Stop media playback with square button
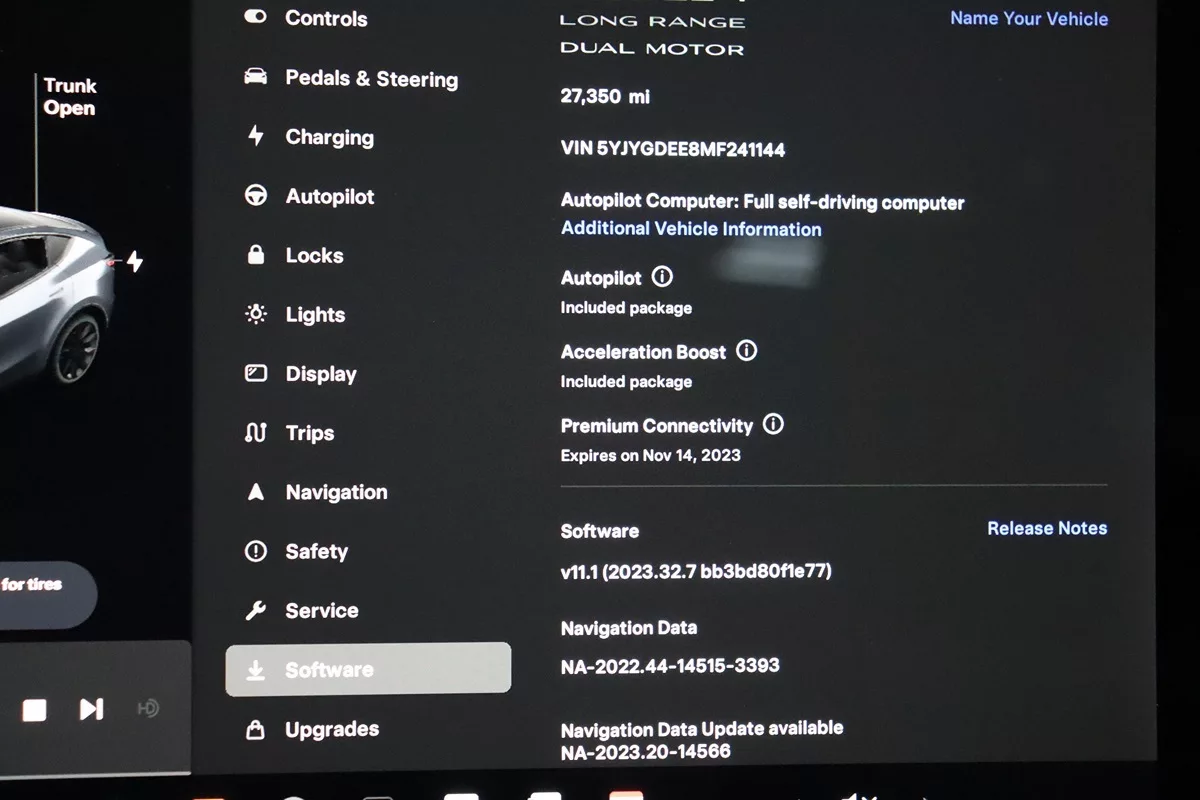This screenshot has width=1200, height=800. point(35,710)
